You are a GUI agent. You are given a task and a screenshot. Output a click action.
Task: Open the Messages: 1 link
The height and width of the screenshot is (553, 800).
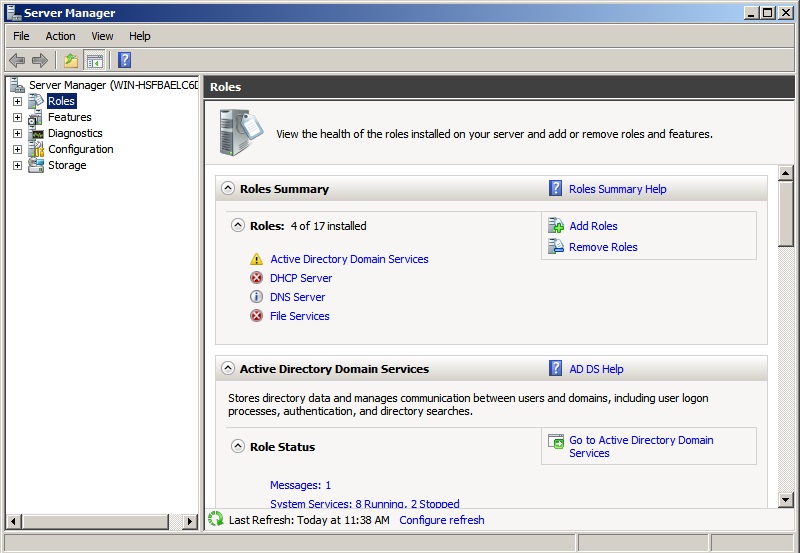pyautogui.click(x=300, y=485)
